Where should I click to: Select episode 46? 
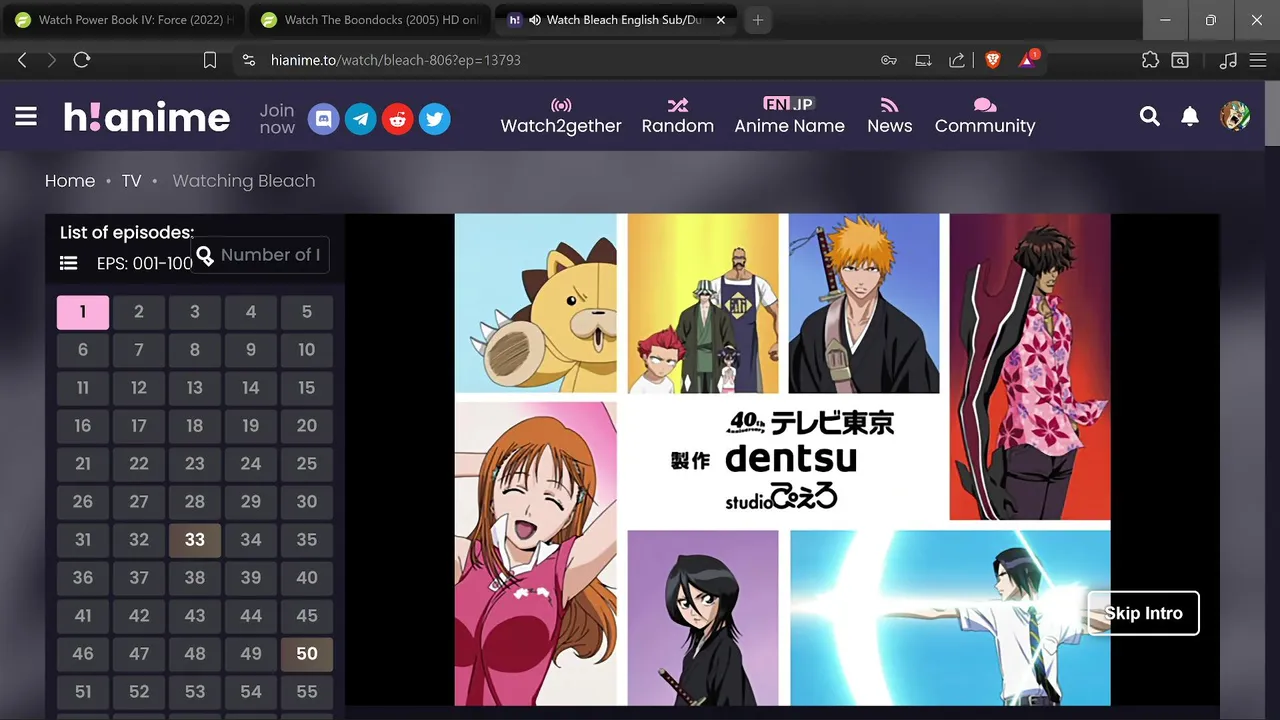click(83, 654)
